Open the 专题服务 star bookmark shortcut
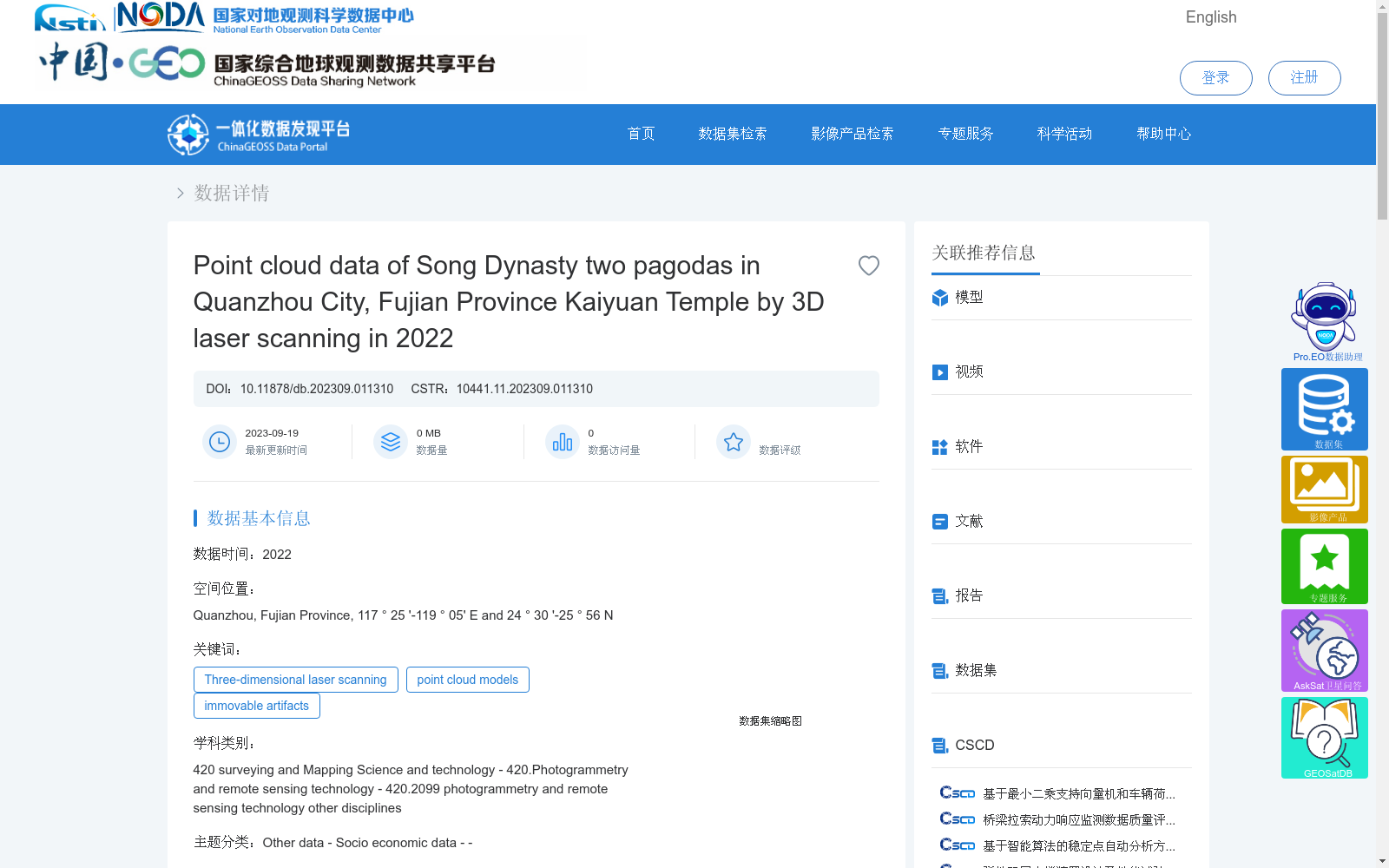This screenshot has width=1389, height=868. tap(1325, 566)
